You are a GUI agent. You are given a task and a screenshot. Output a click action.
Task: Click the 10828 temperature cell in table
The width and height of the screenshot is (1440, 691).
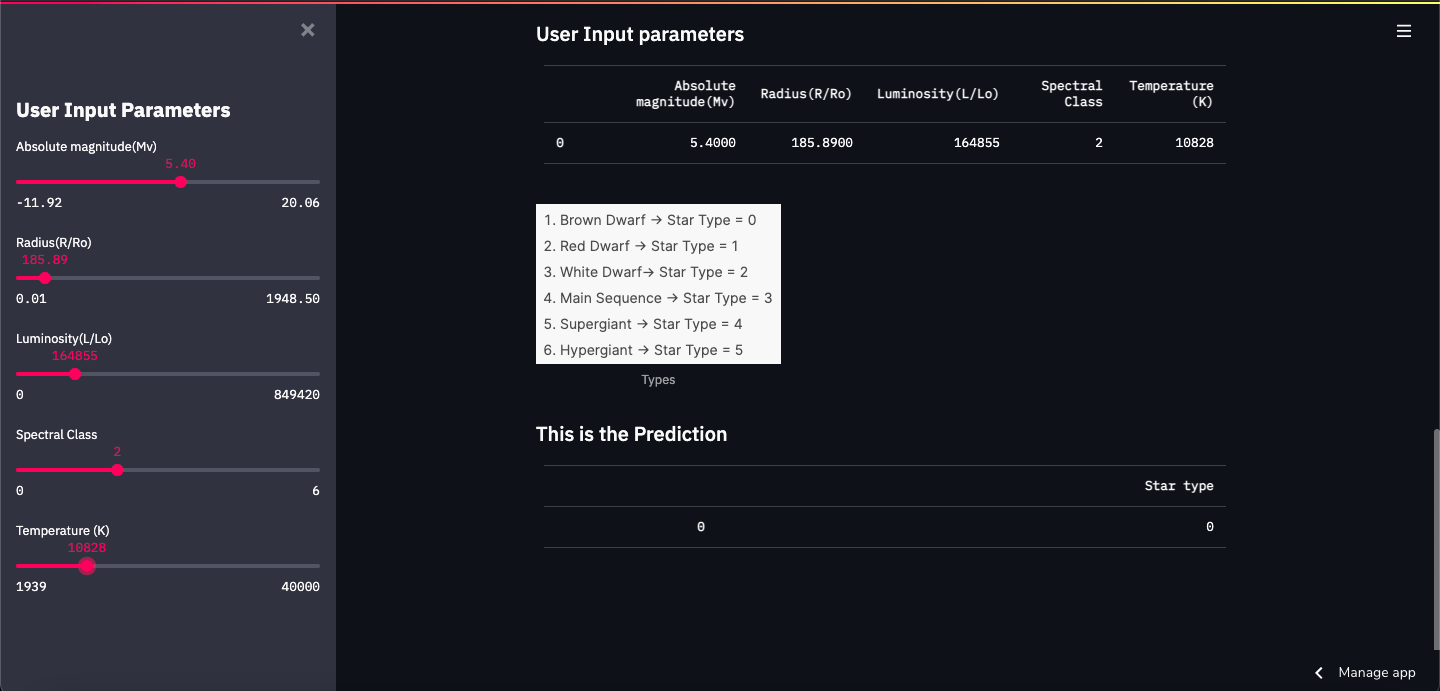[1195, 143]
